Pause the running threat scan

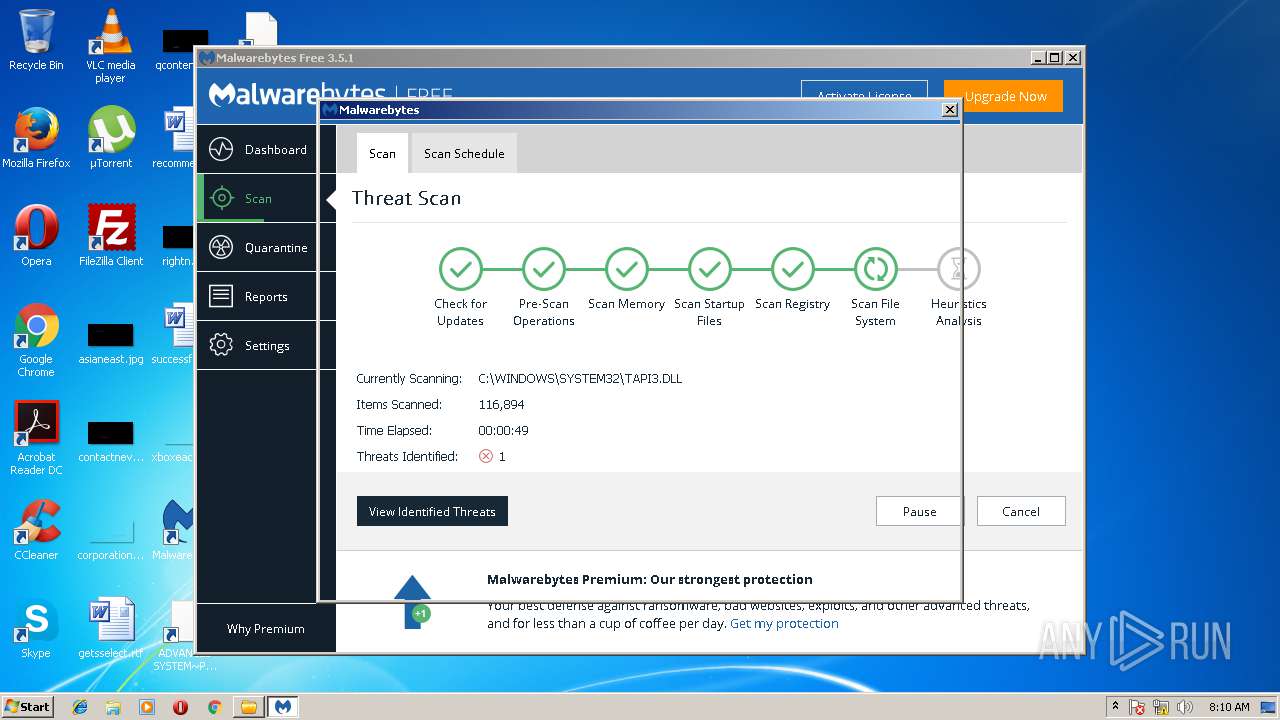[x=919, y=511]
